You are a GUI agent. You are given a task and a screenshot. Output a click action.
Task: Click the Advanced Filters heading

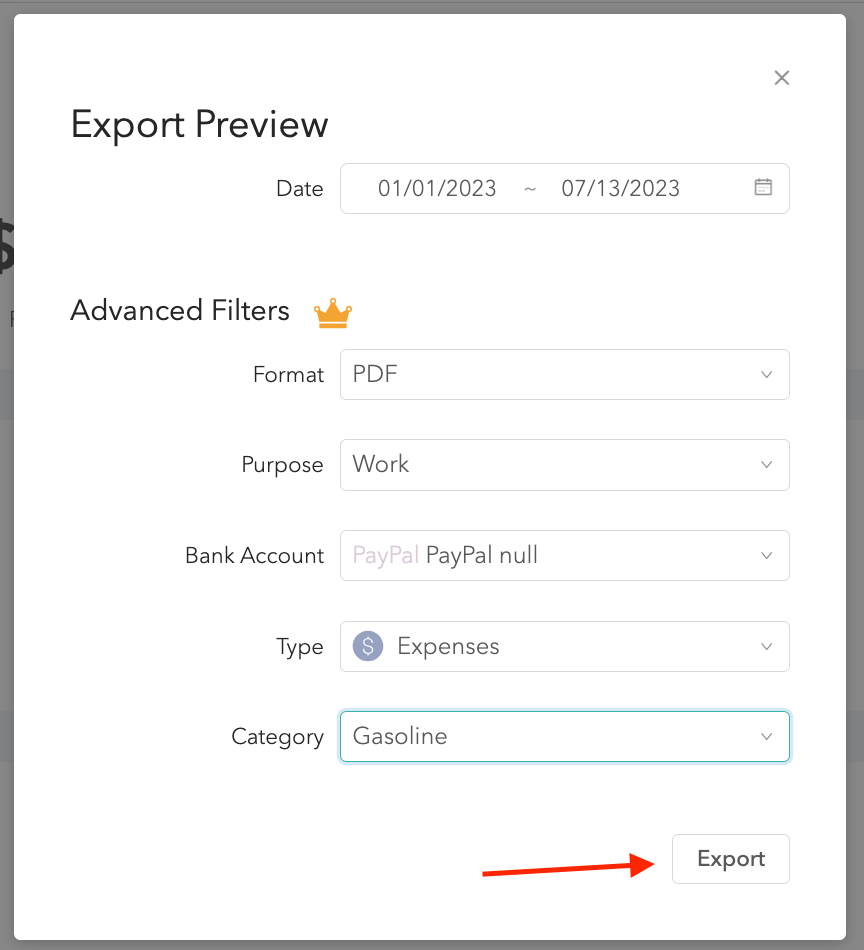[180, 311]
